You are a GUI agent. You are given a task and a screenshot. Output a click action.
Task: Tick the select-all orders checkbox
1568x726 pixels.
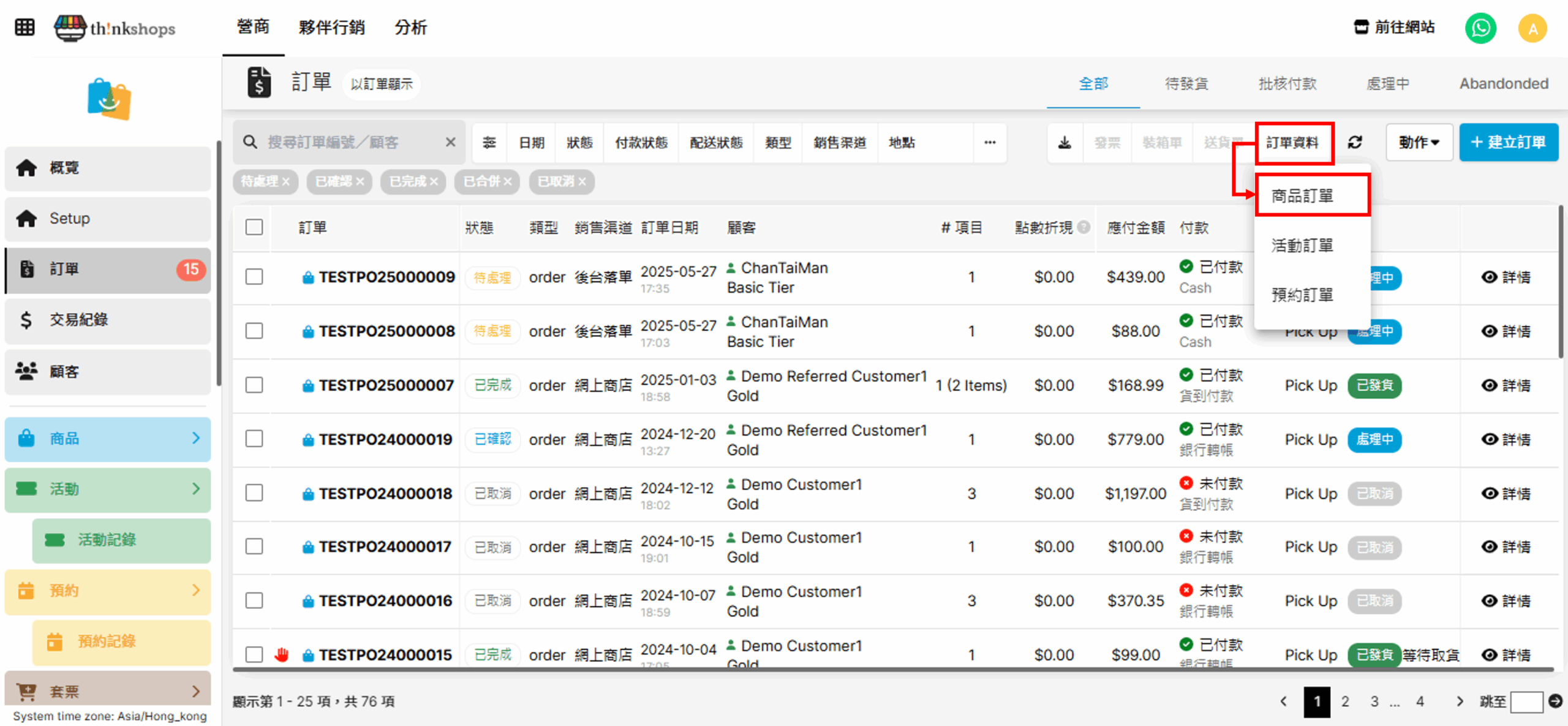254,227
